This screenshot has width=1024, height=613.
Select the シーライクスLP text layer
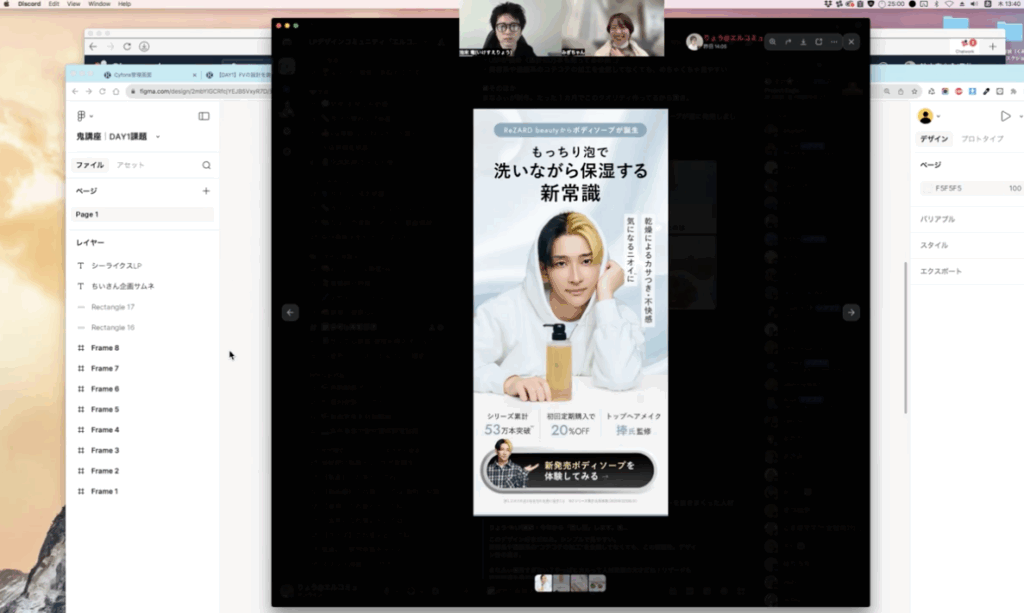[x=116, y=266]
